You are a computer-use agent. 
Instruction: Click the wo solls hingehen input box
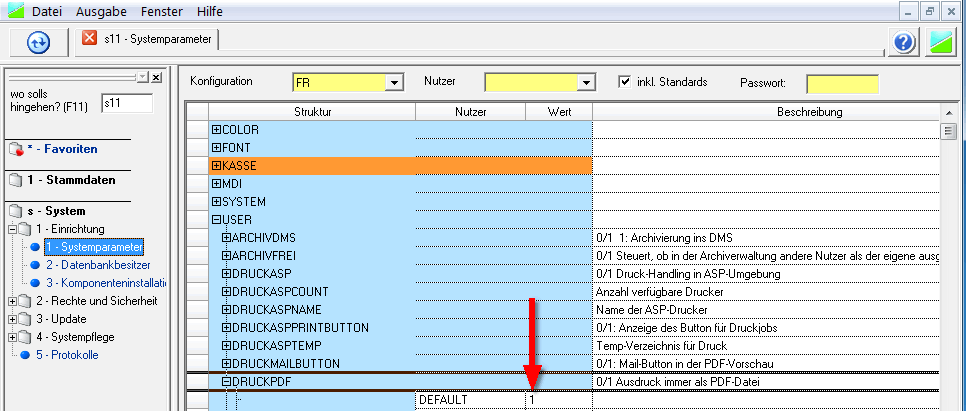click(x=126, y=102)
